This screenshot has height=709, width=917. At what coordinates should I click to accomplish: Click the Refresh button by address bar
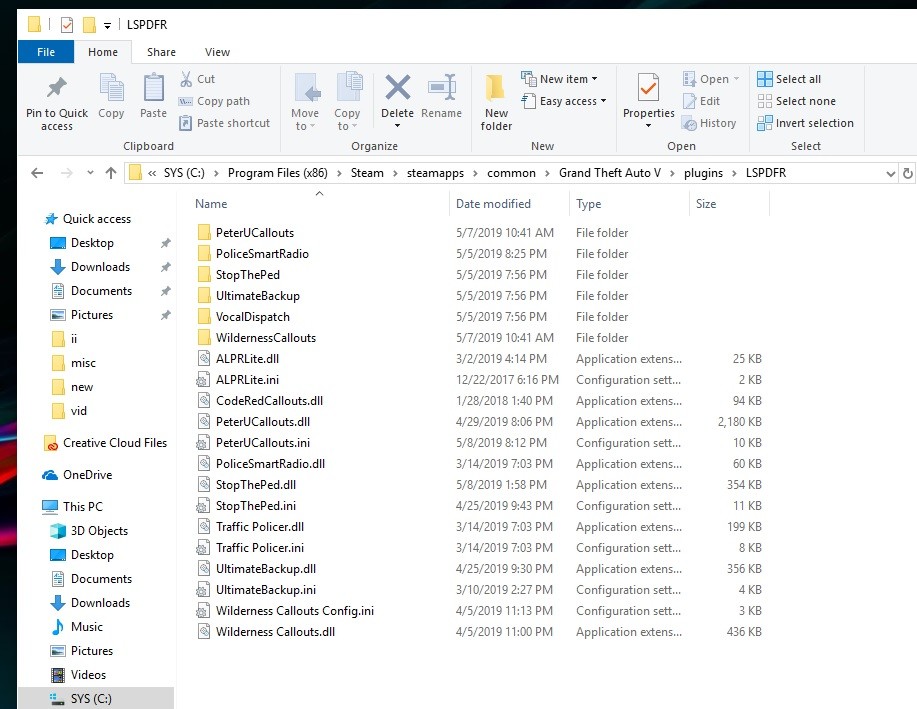coord(908,174)
